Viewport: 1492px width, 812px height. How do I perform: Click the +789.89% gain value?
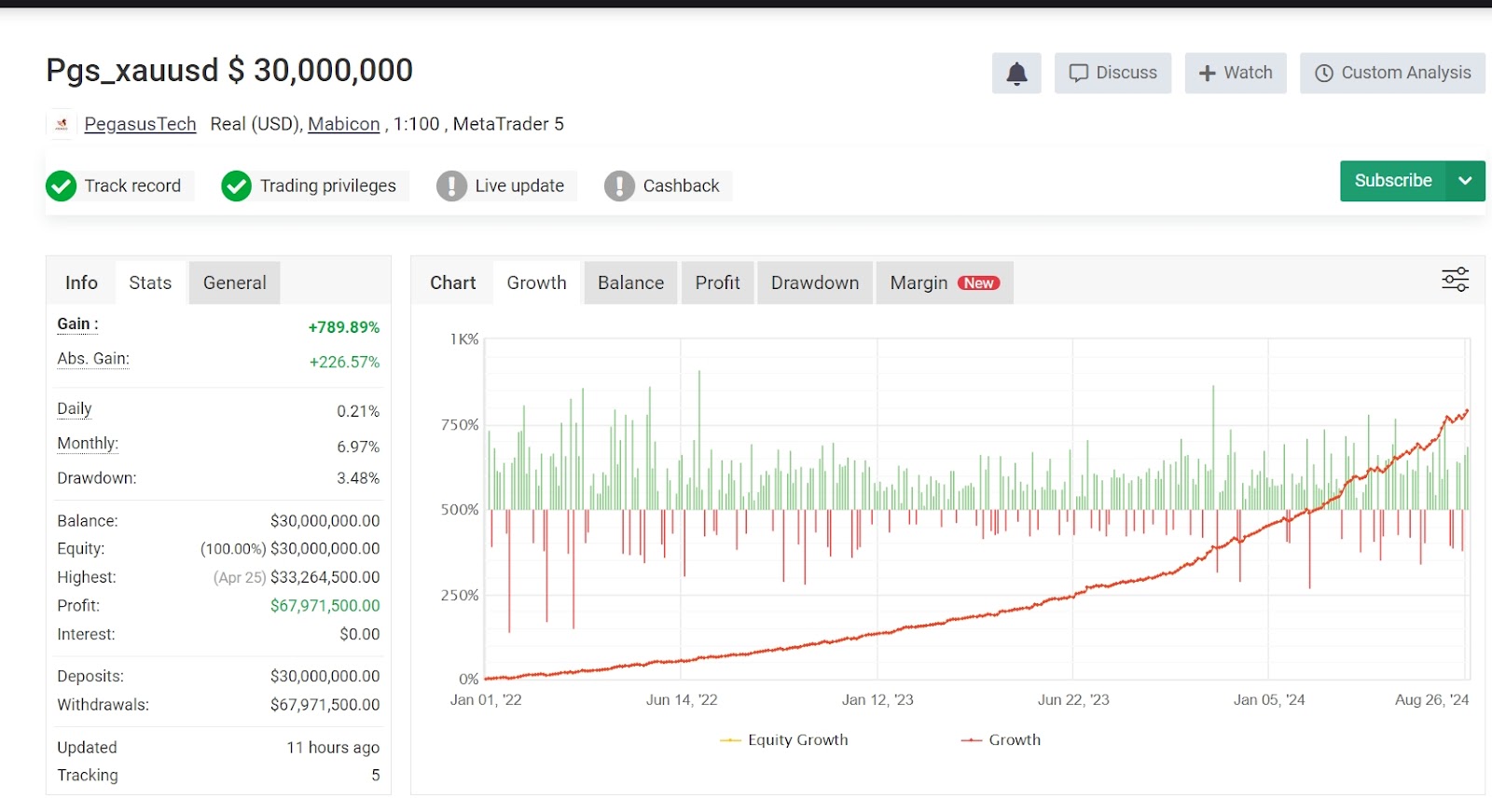coord(344,327)
